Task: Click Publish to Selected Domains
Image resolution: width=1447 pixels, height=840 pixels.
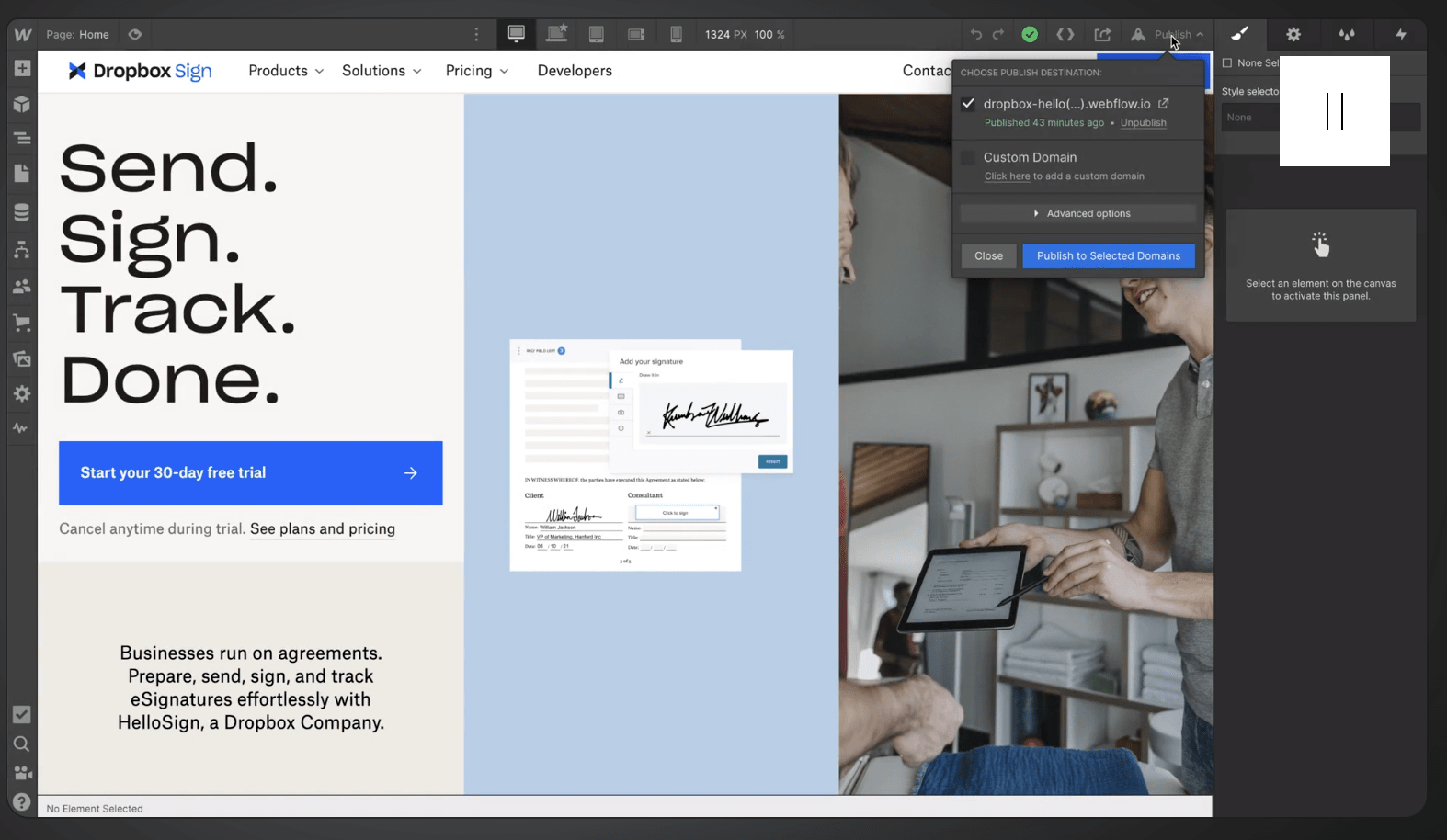Action: (1108, 255)
